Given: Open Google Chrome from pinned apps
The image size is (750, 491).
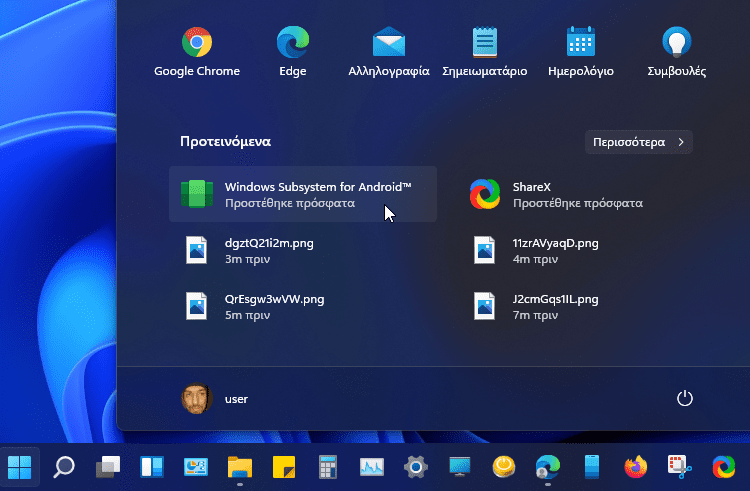Looking at the screenshot, I should [x=196, y=50].
